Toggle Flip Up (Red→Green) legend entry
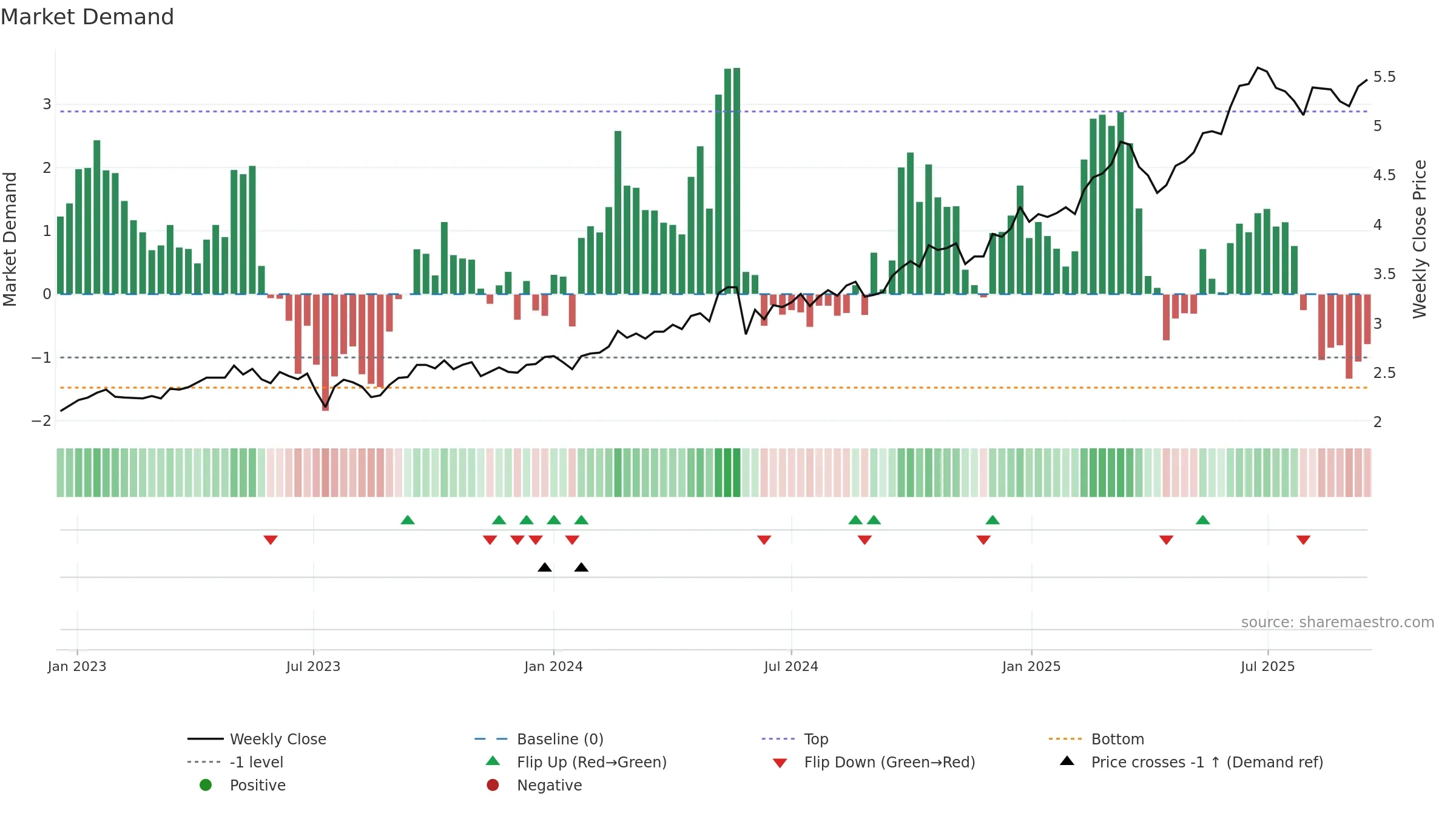 (x=576, y=762)
